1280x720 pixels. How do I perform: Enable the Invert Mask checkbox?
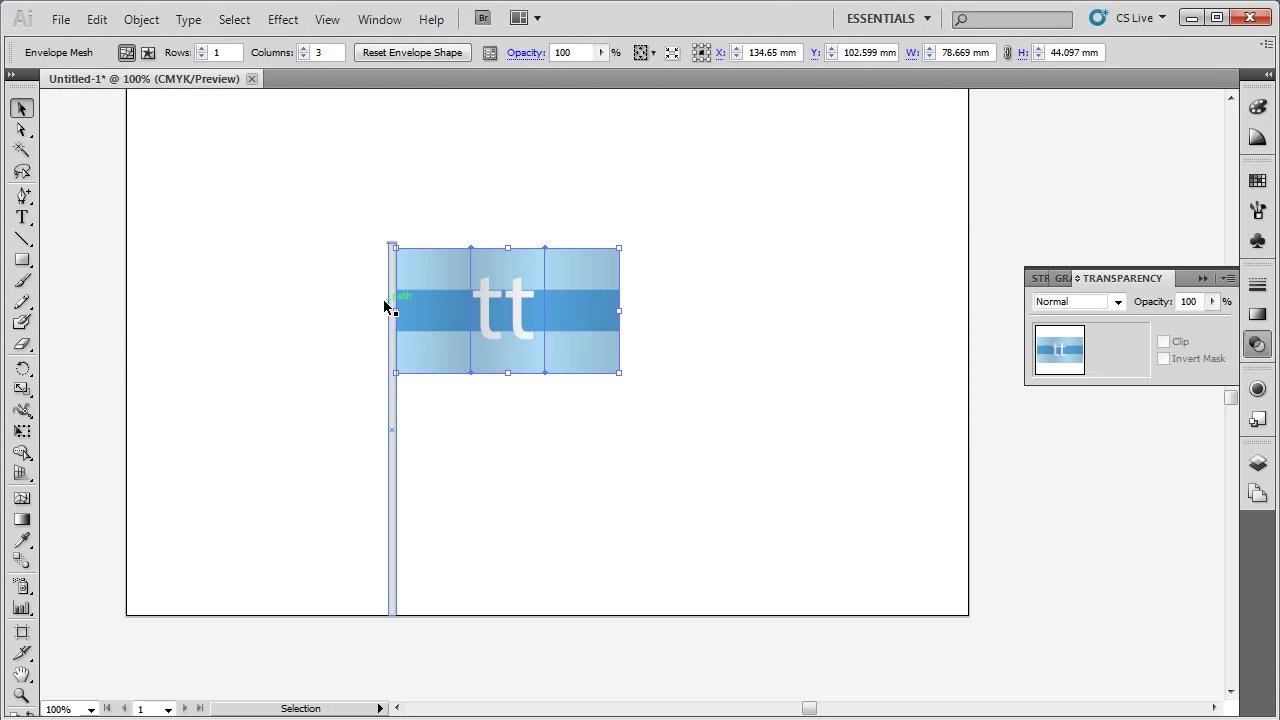click(x=1163, y=359)
